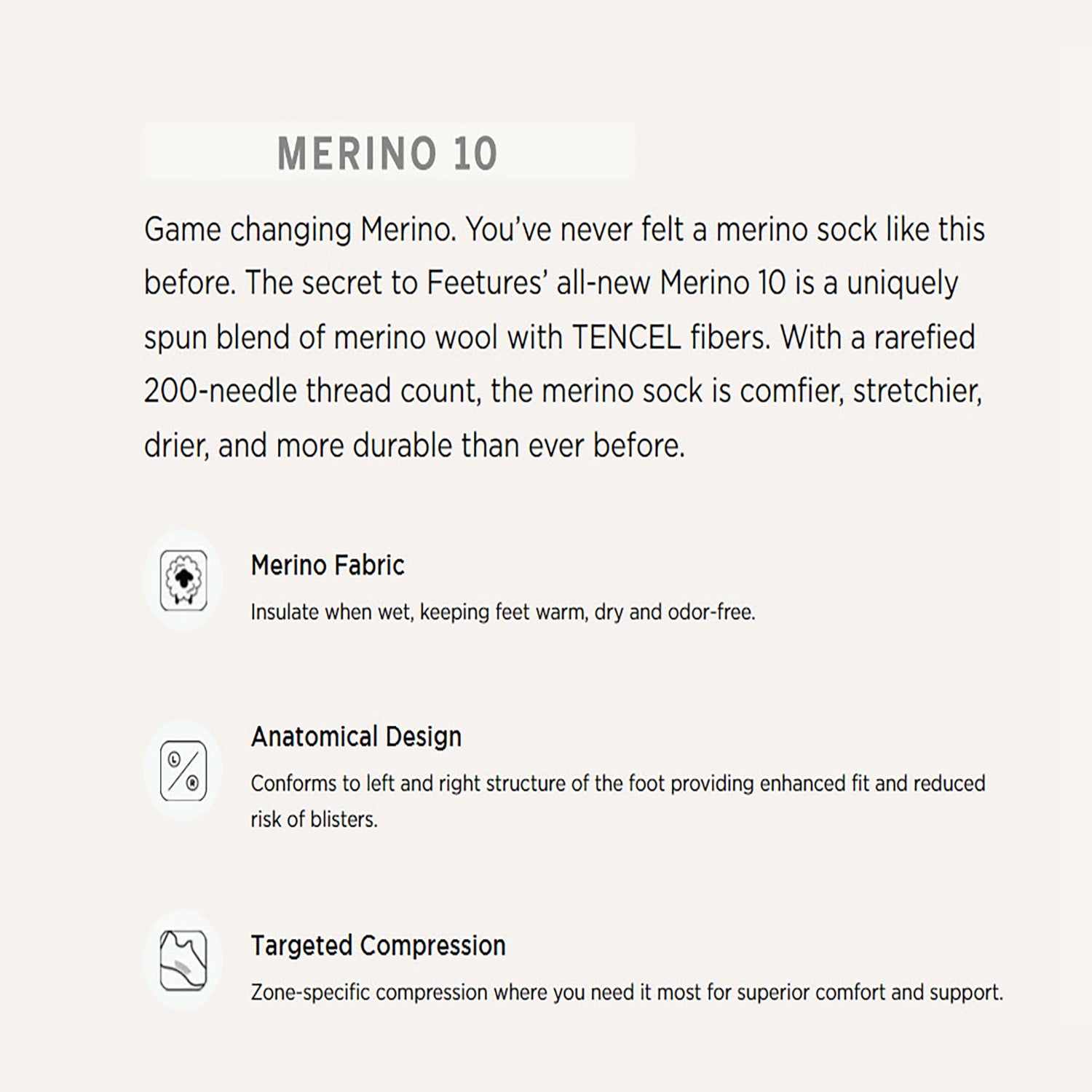Click the Anatomical Design title
The image size is (1092, 1092).
356,737
